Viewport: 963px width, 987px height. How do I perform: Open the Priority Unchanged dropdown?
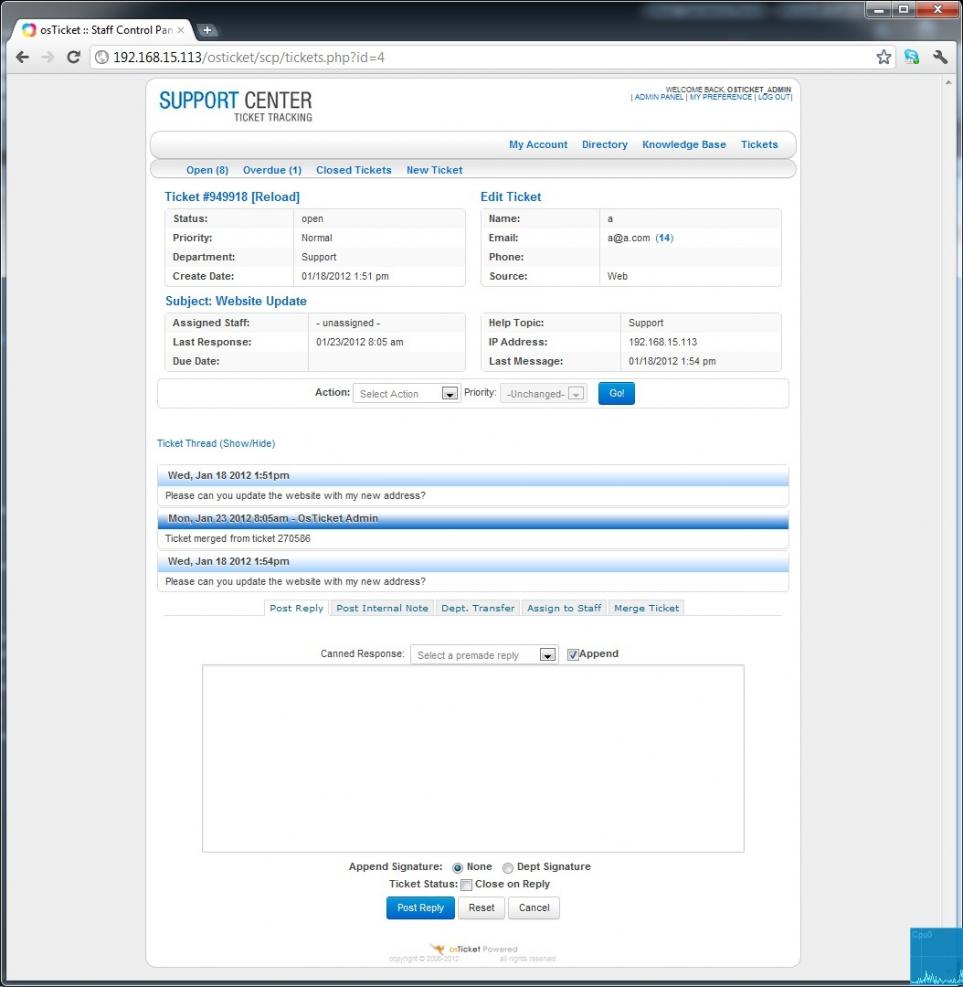[543, 393]
